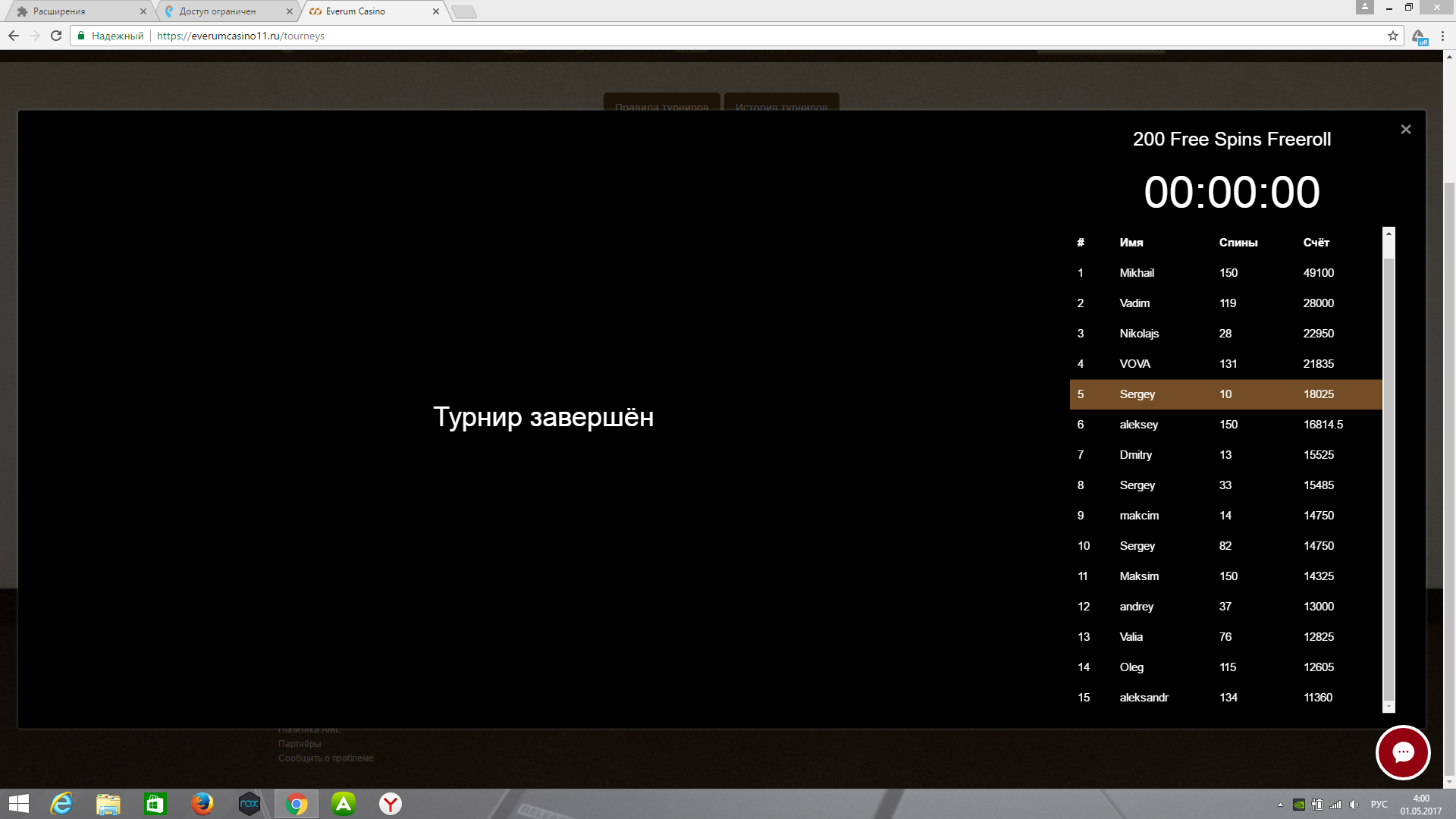The width and height of the screenshot is (1456, 819).
Task: Launch Internet Explorer from the taskbar
Action: tap(61, 804)
